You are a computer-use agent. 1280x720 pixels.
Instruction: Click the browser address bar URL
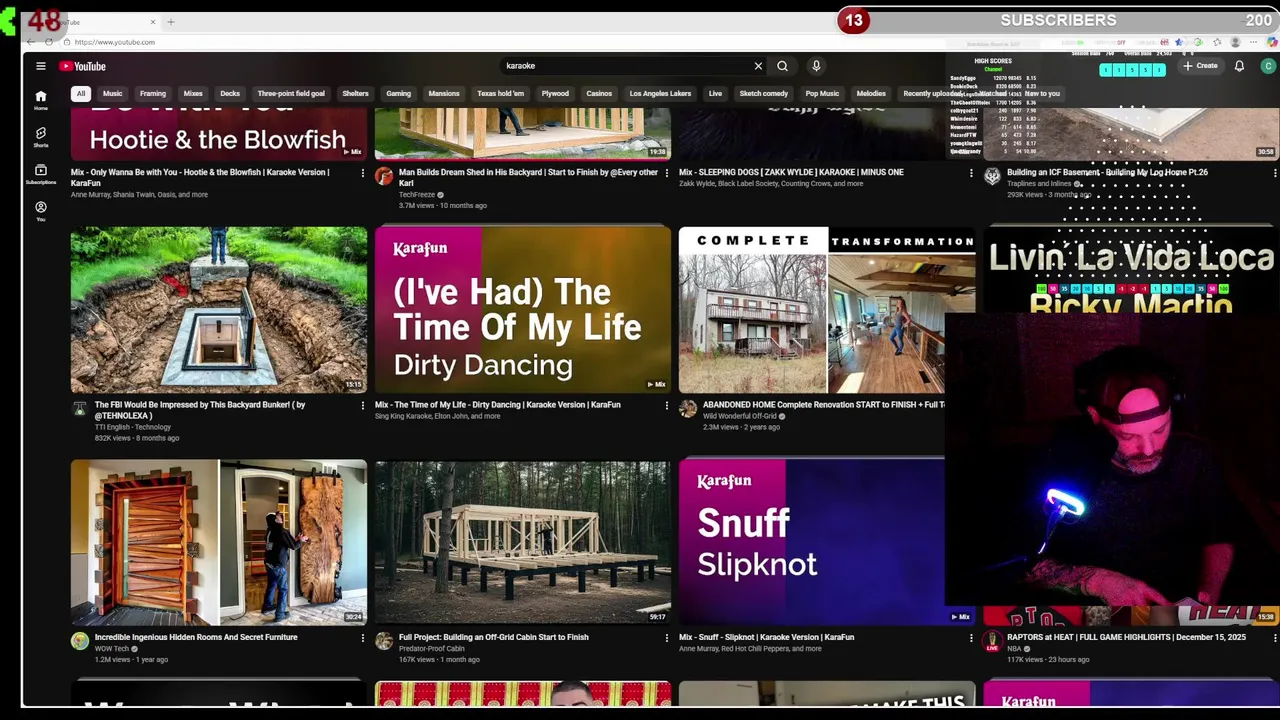[x=115, y=42]
